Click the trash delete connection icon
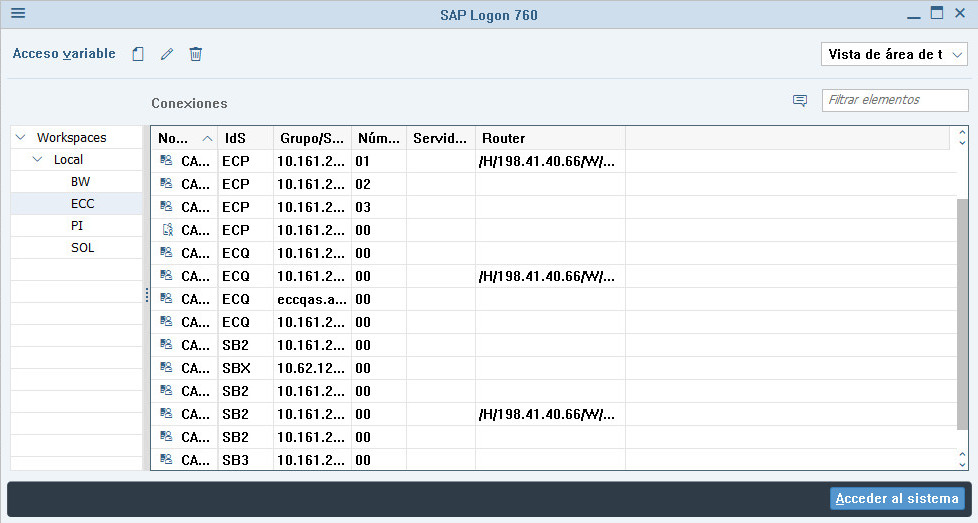The height and width of the screenshot is (523, 978). pyautogui.click(x=196, y=54)
